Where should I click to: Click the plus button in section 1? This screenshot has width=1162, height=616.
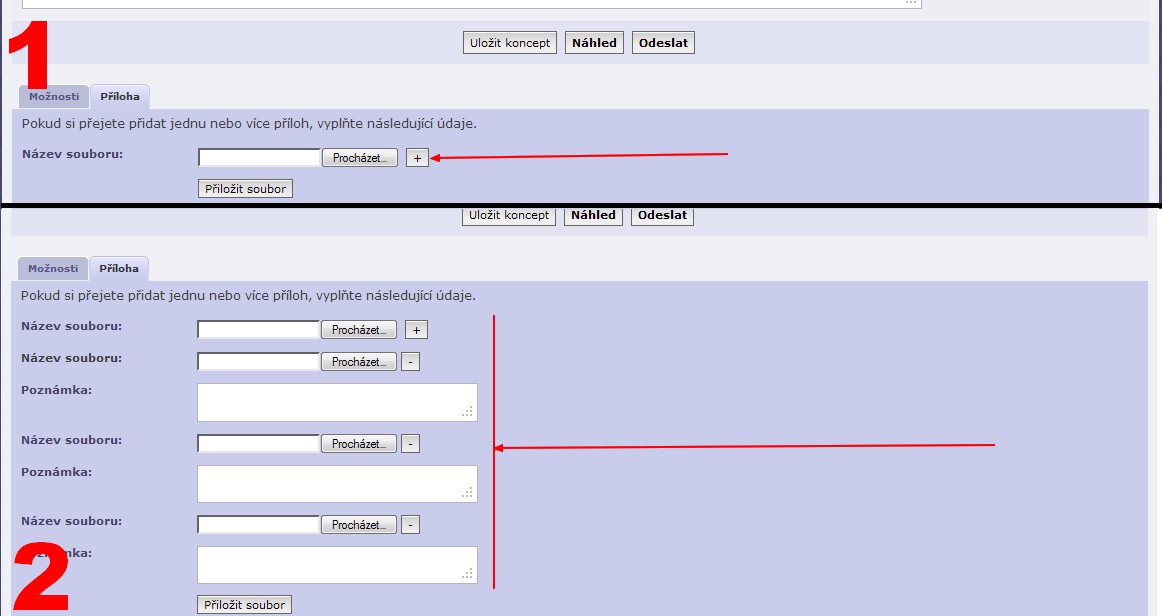point(417,158)
